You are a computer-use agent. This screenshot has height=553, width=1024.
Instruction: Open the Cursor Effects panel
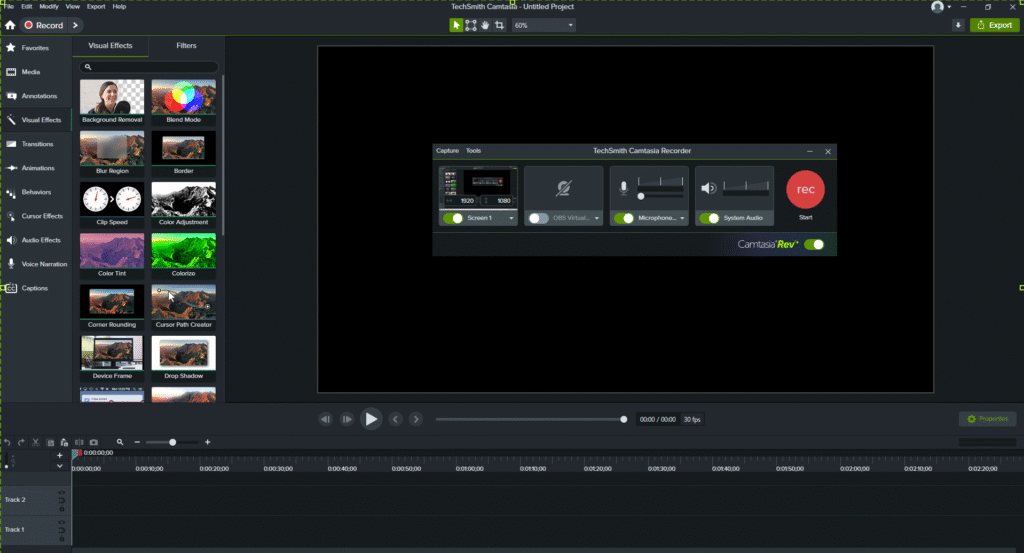click(x=35, y=216)
